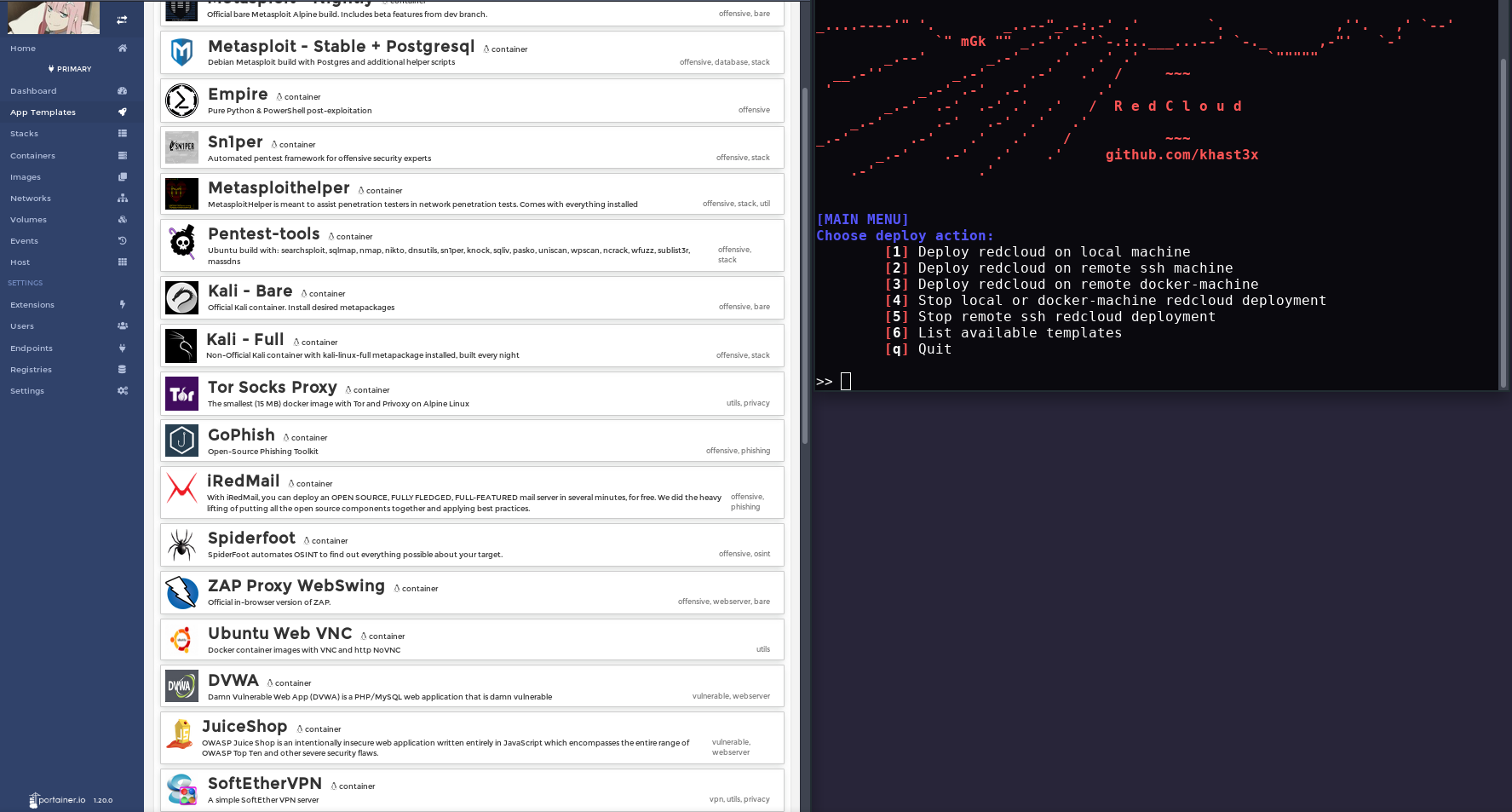
Task: Click the Endpoints plug icon
Action: click(123, 348)
